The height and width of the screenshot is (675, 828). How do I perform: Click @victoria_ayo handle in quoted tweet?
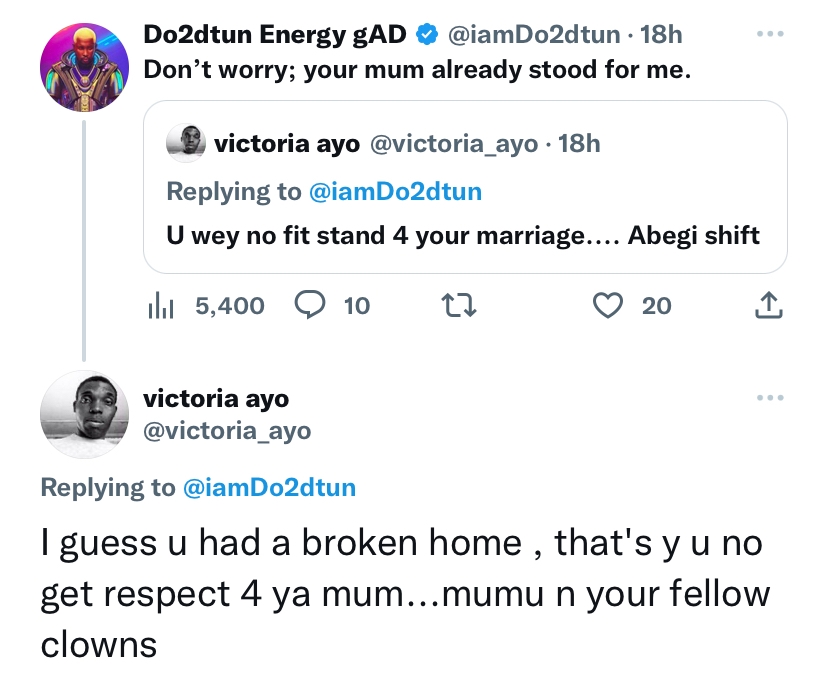455,144
